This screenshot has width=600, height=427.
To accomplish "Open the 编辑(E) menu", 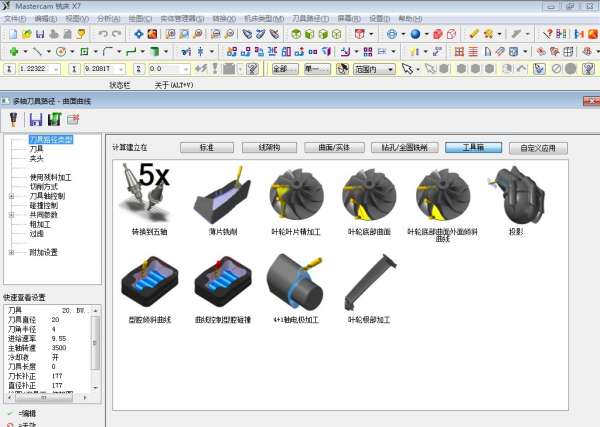I will (46, 18).
